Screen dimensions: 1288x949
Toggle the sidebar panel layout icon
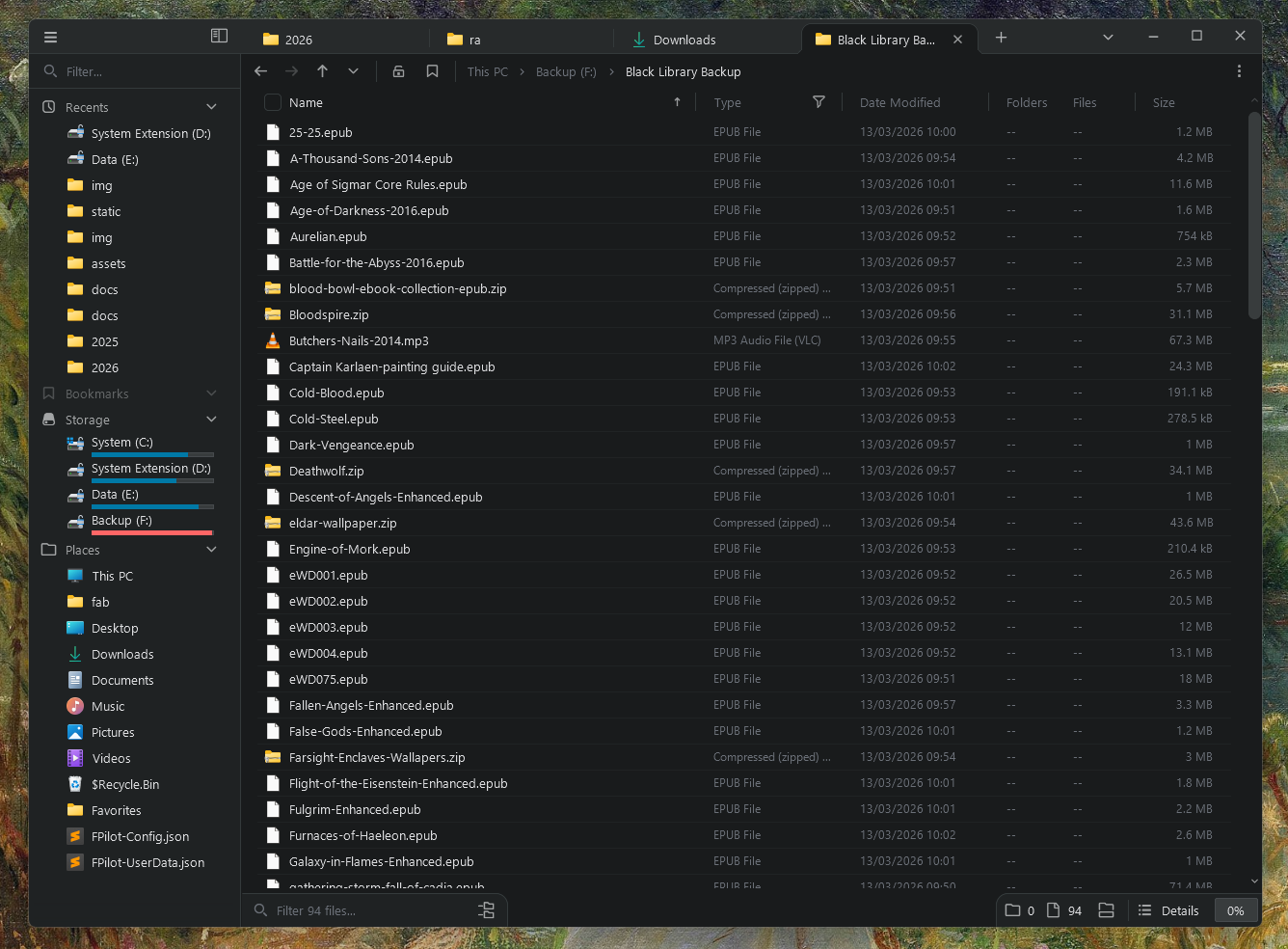click(219, 36)
